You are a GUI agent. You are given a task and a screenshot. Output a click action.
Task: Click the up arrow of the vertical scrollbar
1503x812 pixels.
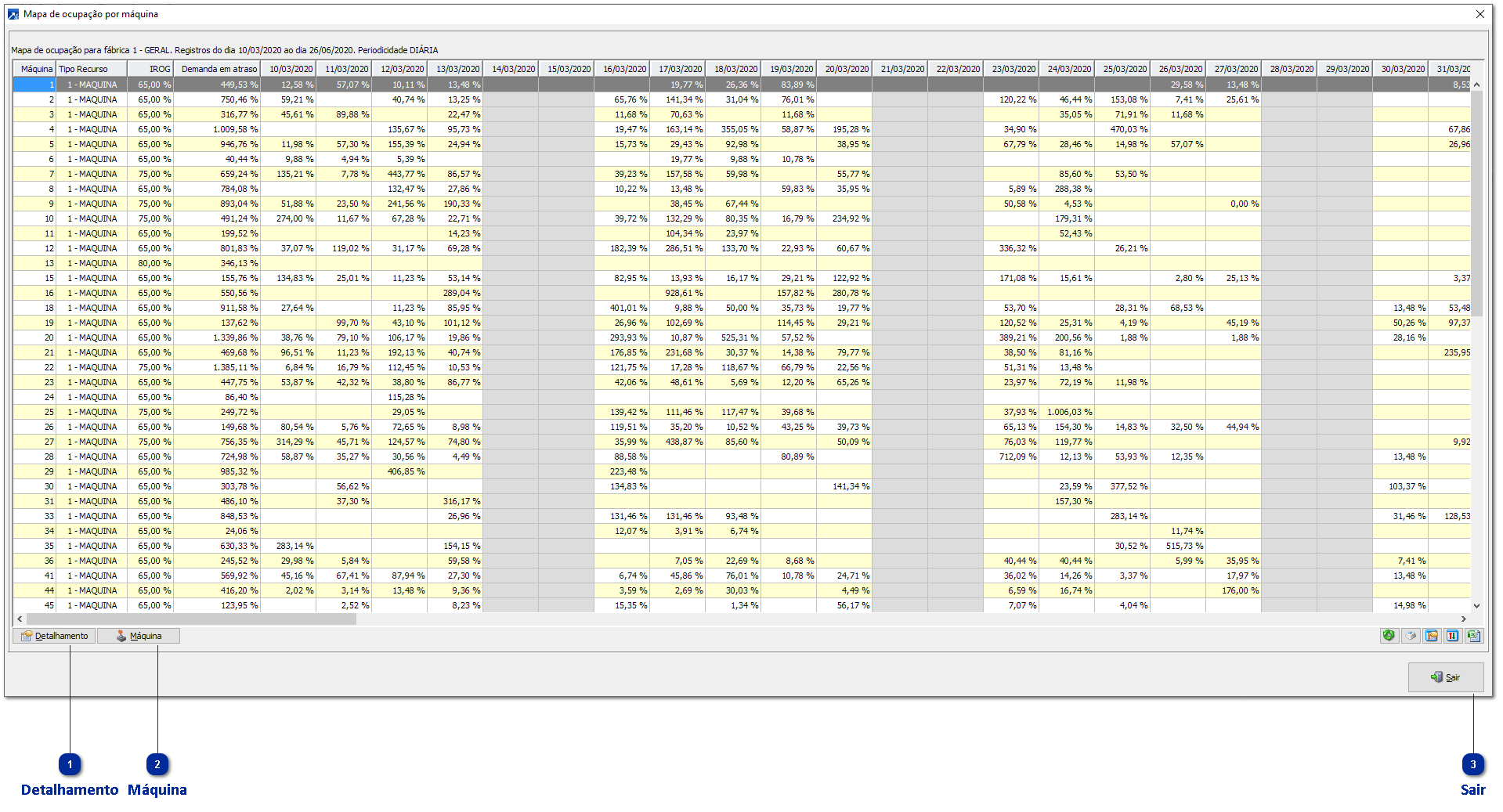coord(1477,85)
